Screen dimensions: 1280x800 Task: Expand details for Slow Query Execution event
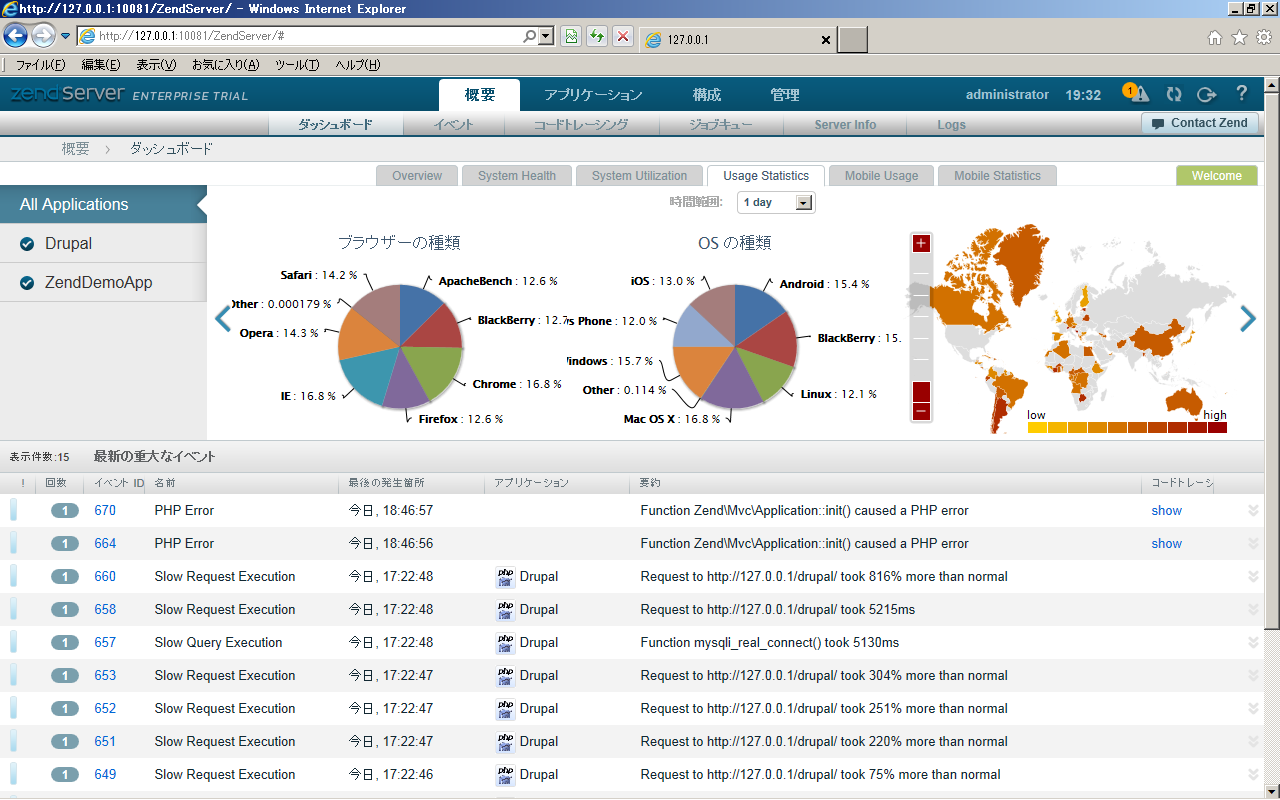tap(1252, 643)
